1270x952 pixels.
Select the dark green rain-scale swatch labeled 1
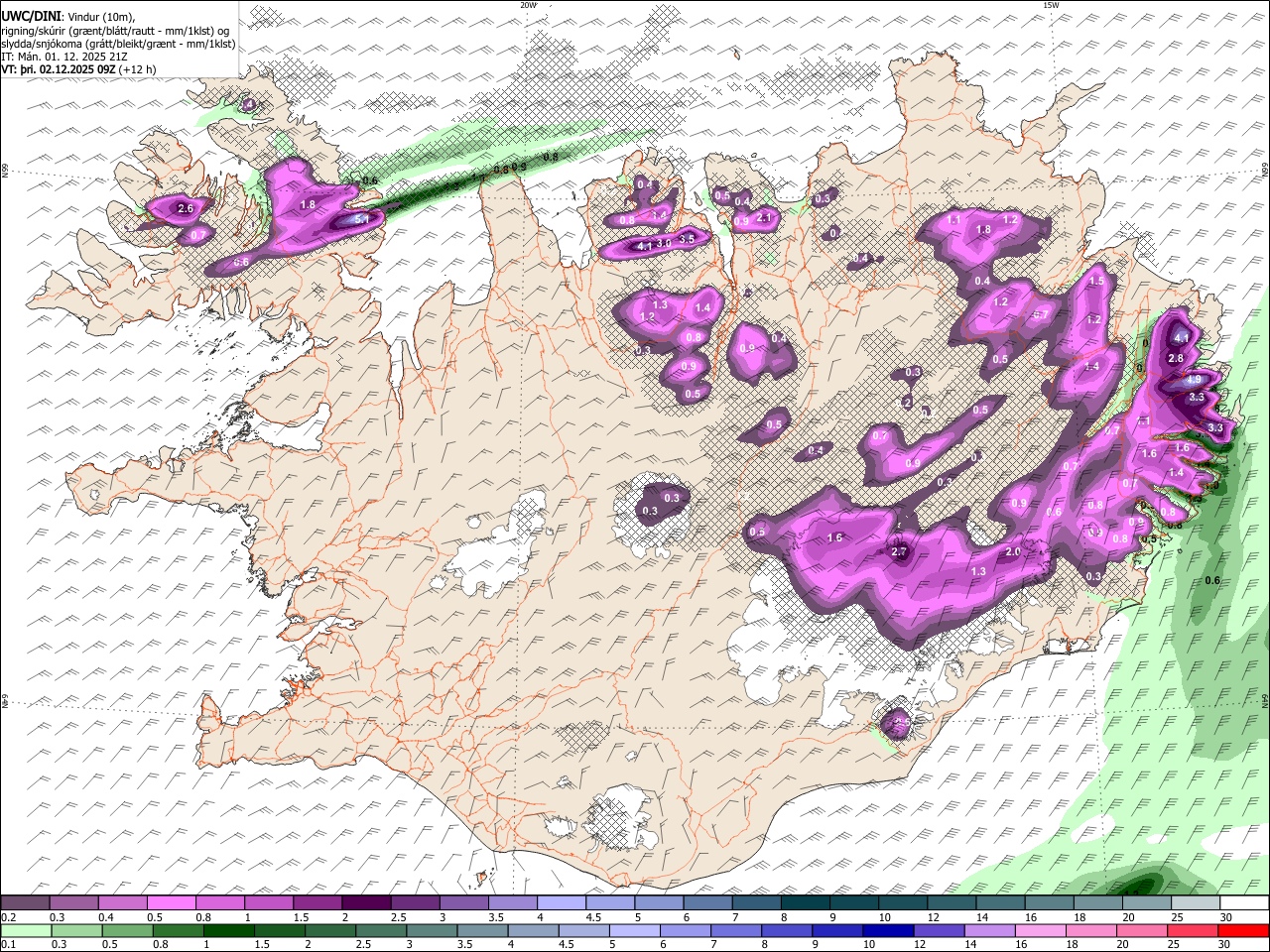point(229,930)
